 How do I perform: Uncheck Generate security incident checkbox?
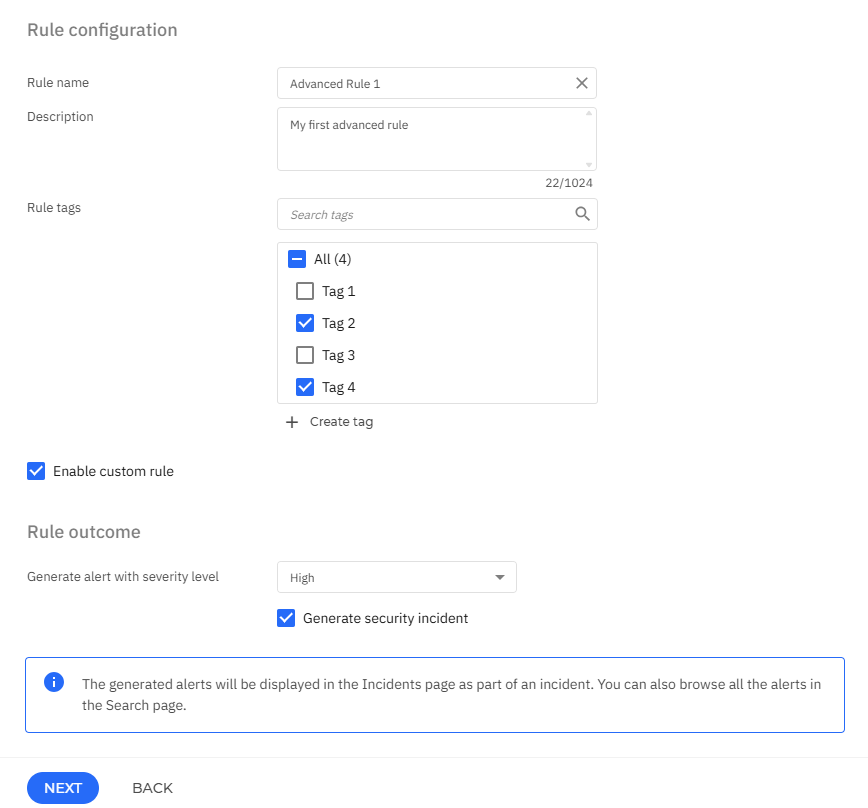(x=286, y=618)
